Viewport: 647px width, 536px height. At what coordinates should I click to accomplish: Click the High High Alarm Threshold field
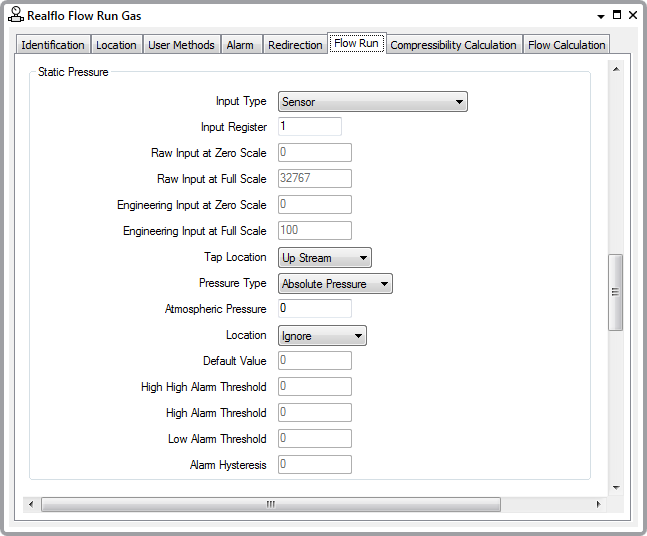pos(315,386)
